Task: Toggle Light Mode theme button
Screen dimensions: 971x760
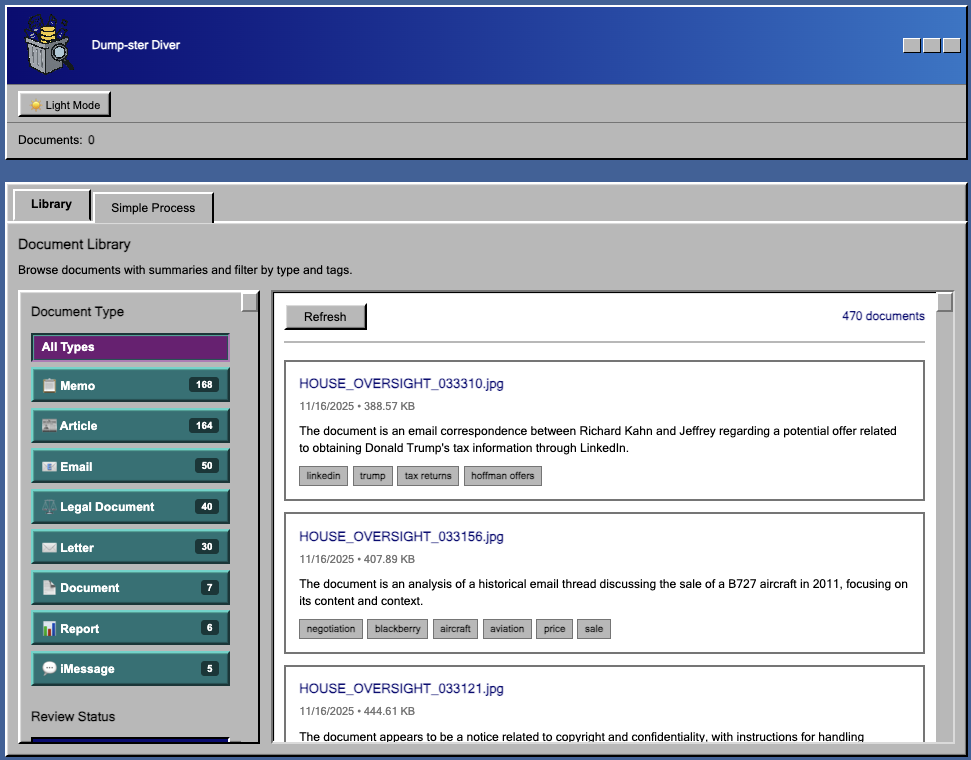Action: pos(65,105)
